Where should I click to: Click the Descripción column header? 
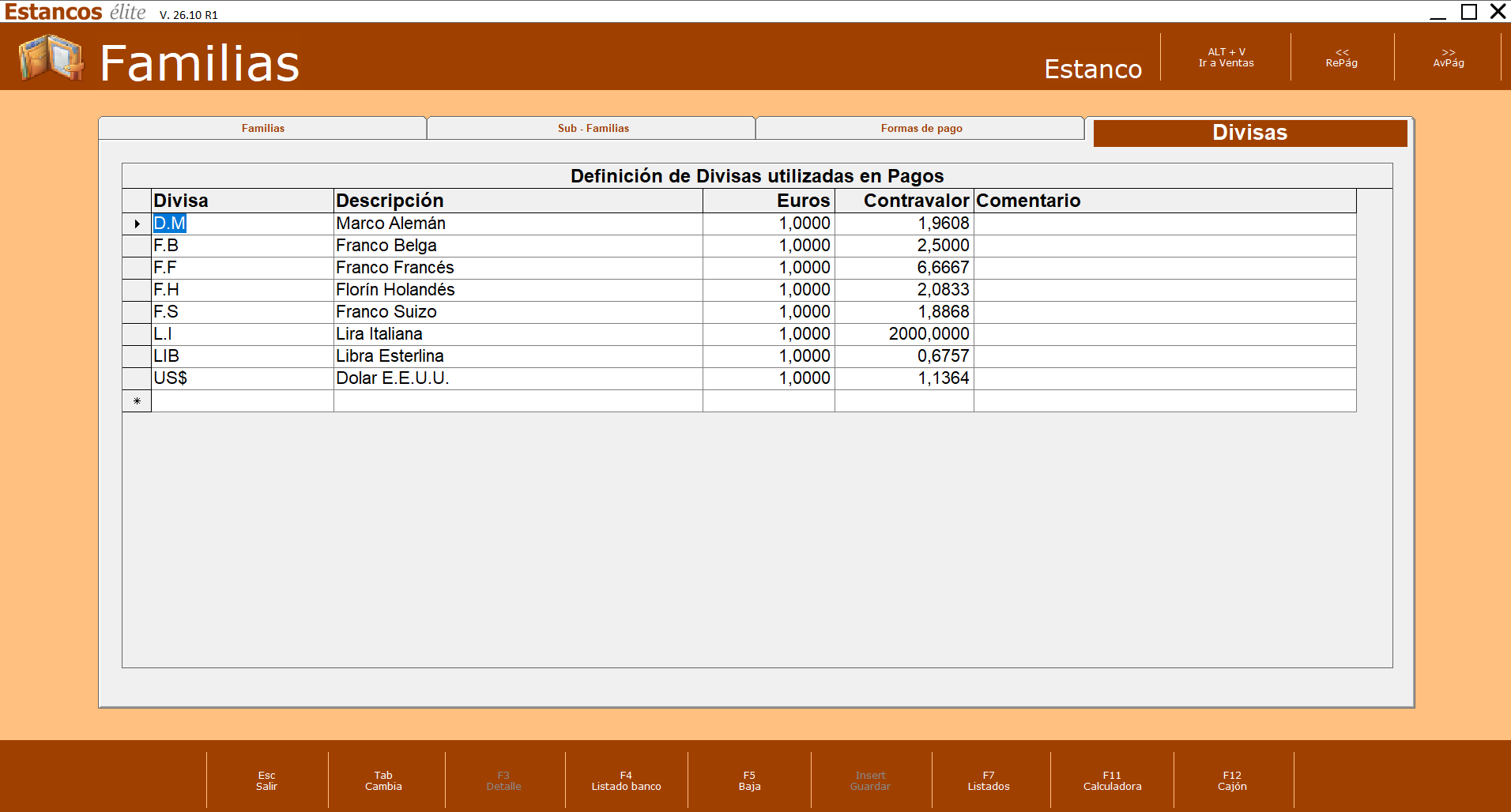click(x=518, y=201)
